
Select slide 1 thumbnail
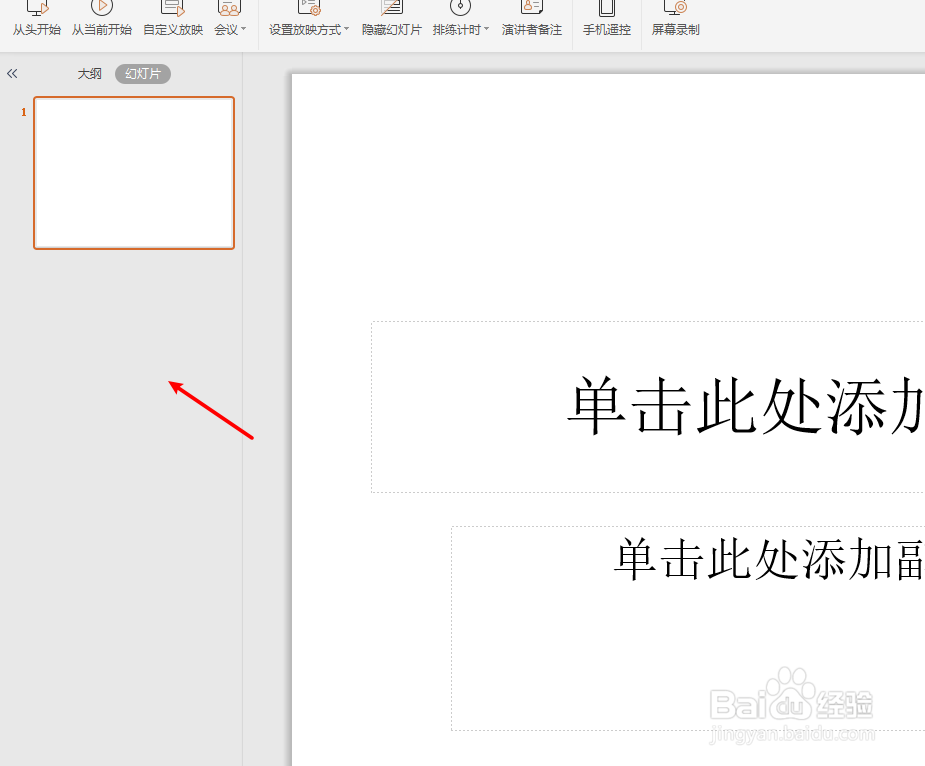coord(134,173)
